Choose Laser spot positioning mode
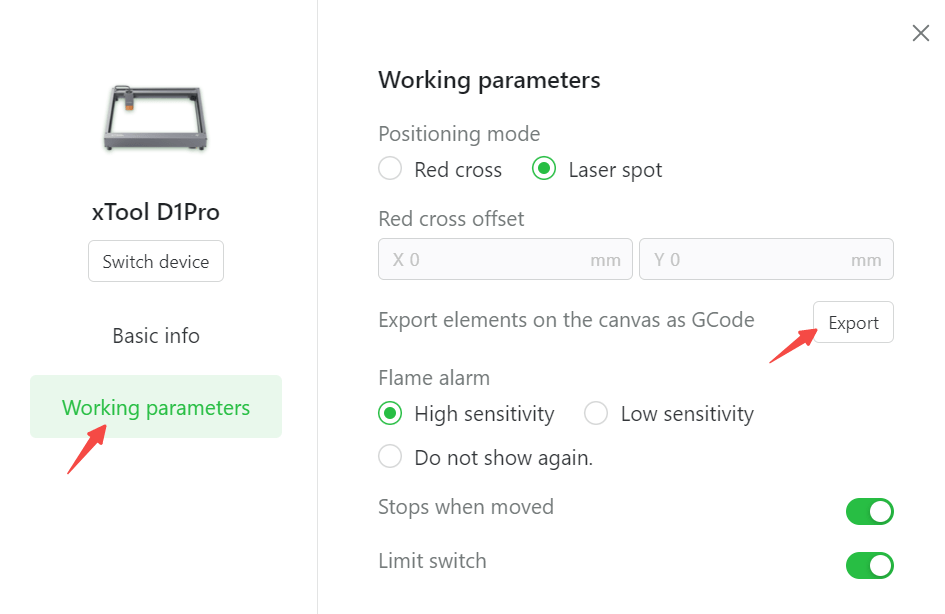945x614 pixels. pos(544,170)
